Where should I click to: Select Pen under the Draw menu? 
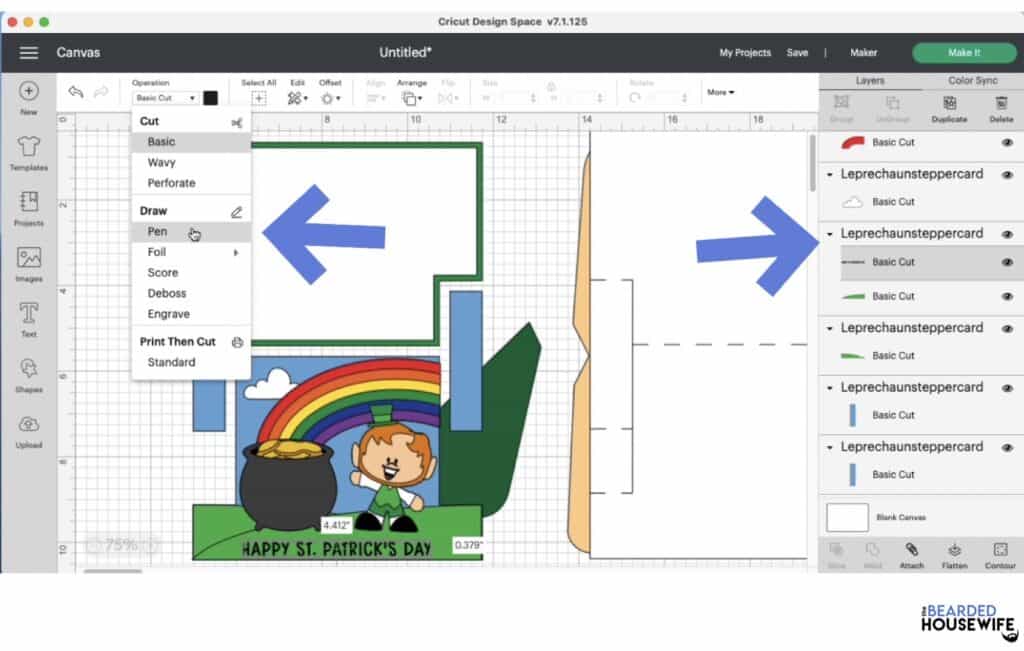point(157,231)
